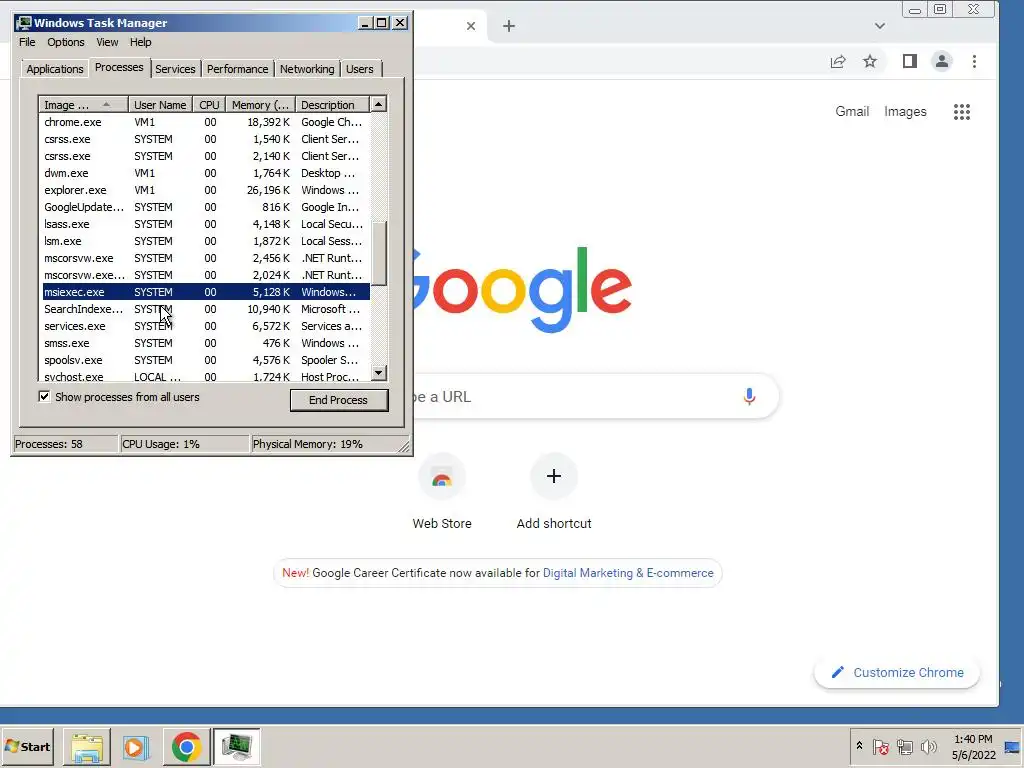1024x768 pixels.
Task: Sort by Description column header
Action: [332, 104]
